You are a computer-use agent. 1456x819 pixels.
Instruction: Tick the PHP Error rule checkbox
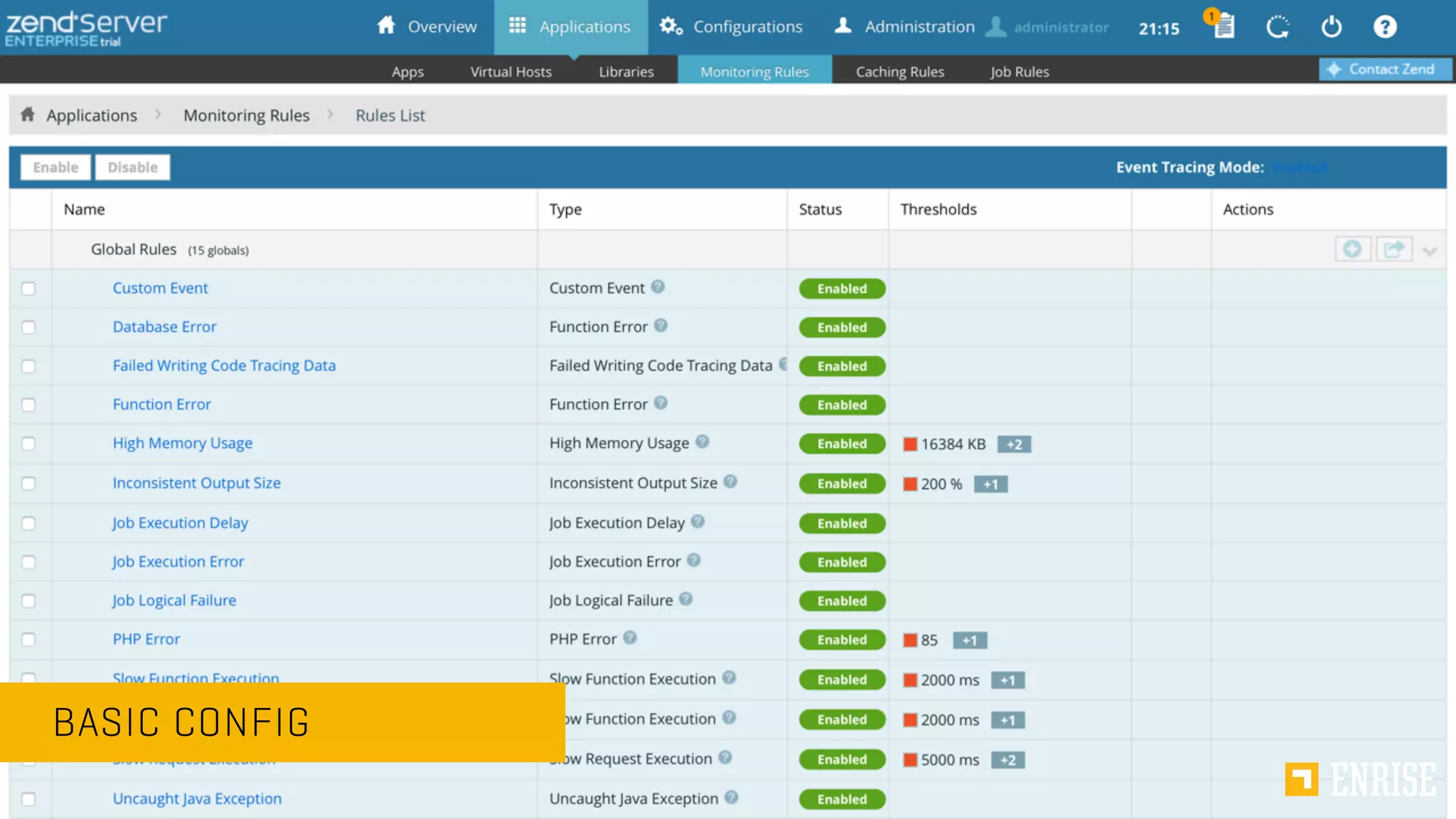pyautogui.click(x=28, y=640)
